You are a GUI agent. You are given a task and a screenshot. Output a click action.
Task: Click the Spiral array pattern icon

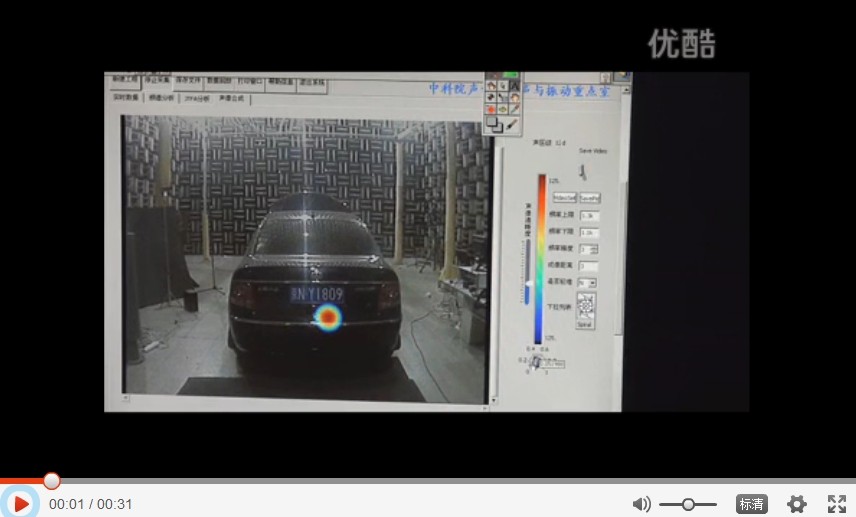585,309
